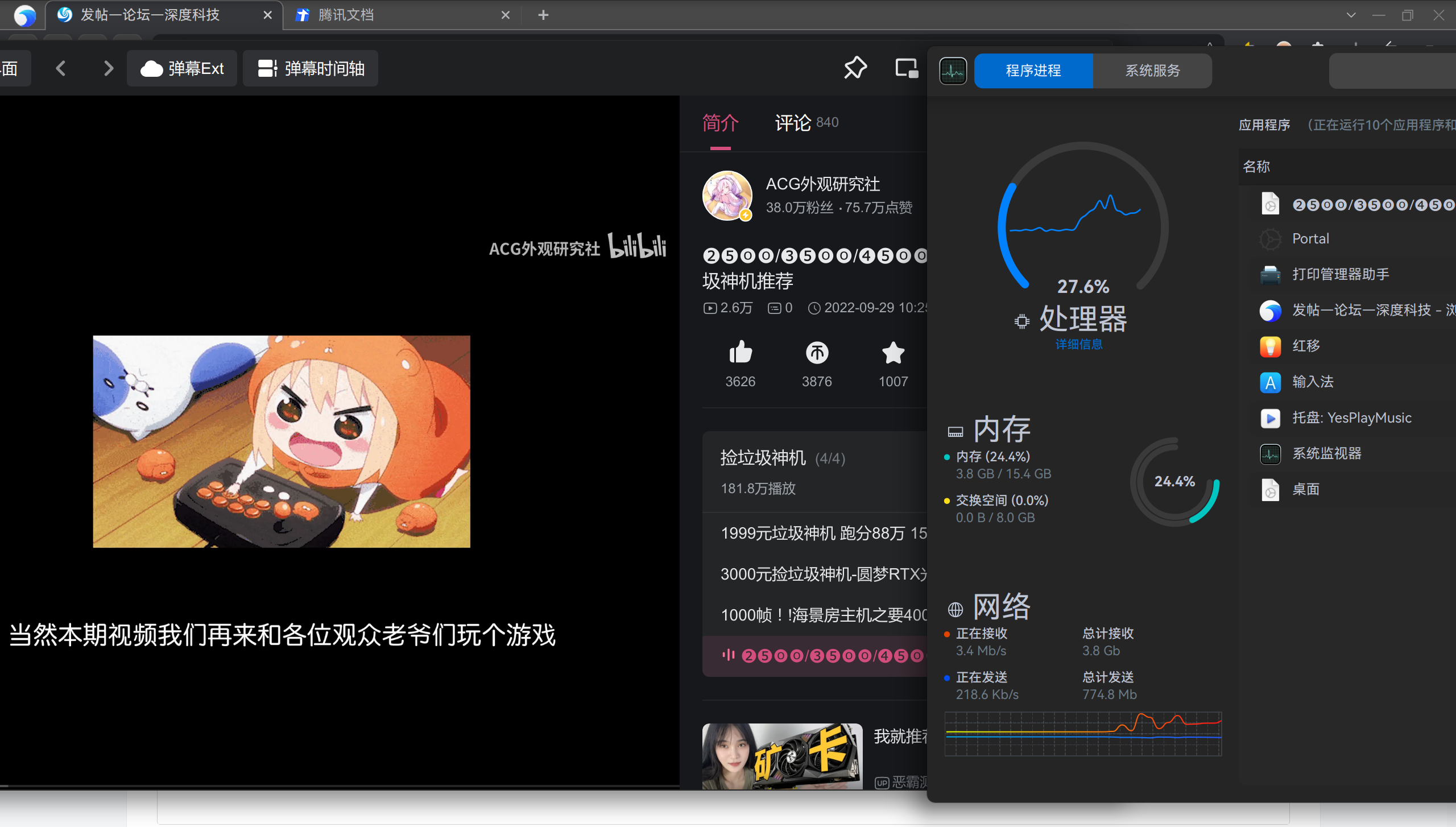The width and height of the screenshot is (1456, 827).
Task: Click the pin icon in browser toolbar
Action: tap(855, 68)
